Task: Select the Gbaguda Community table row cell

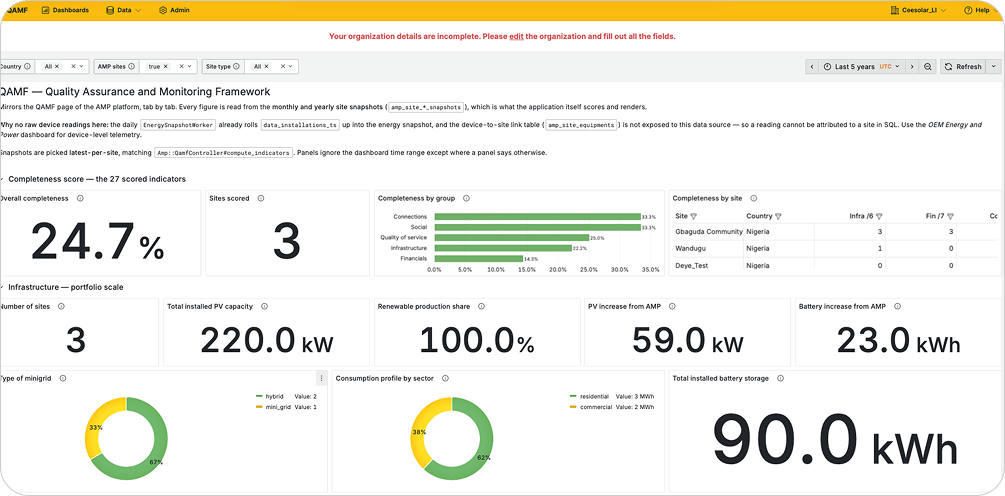Action: (709, 231)
